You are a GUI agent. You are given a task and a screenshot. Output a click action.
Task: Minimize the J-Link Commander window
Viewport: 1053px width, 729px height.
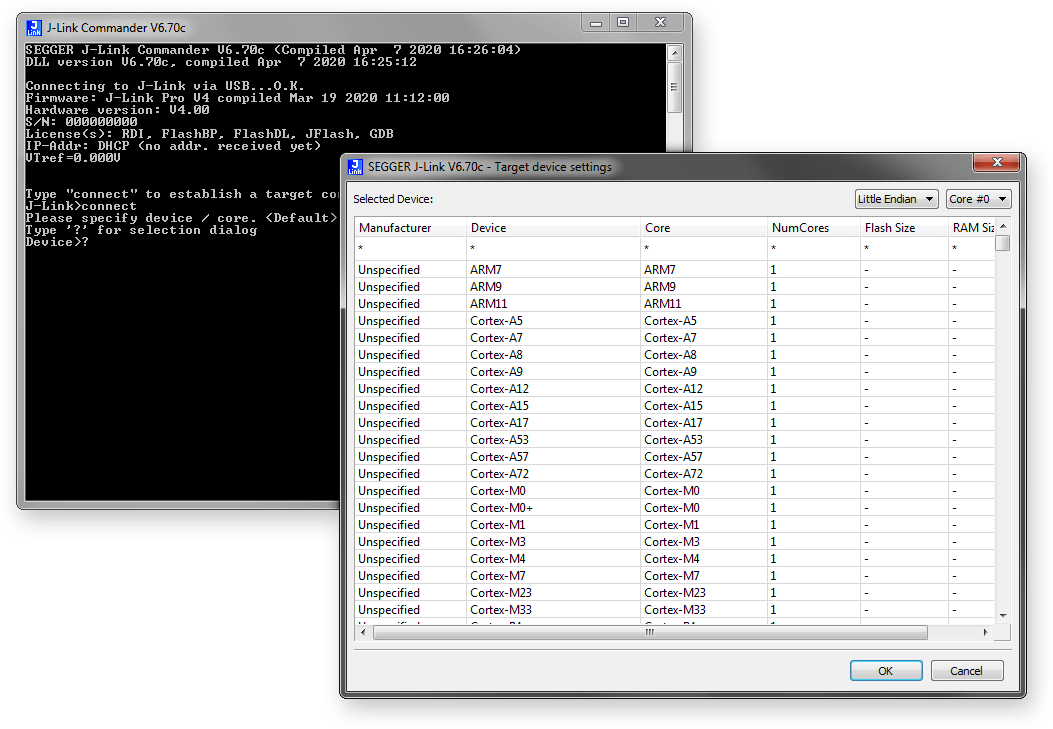(596, 22)
